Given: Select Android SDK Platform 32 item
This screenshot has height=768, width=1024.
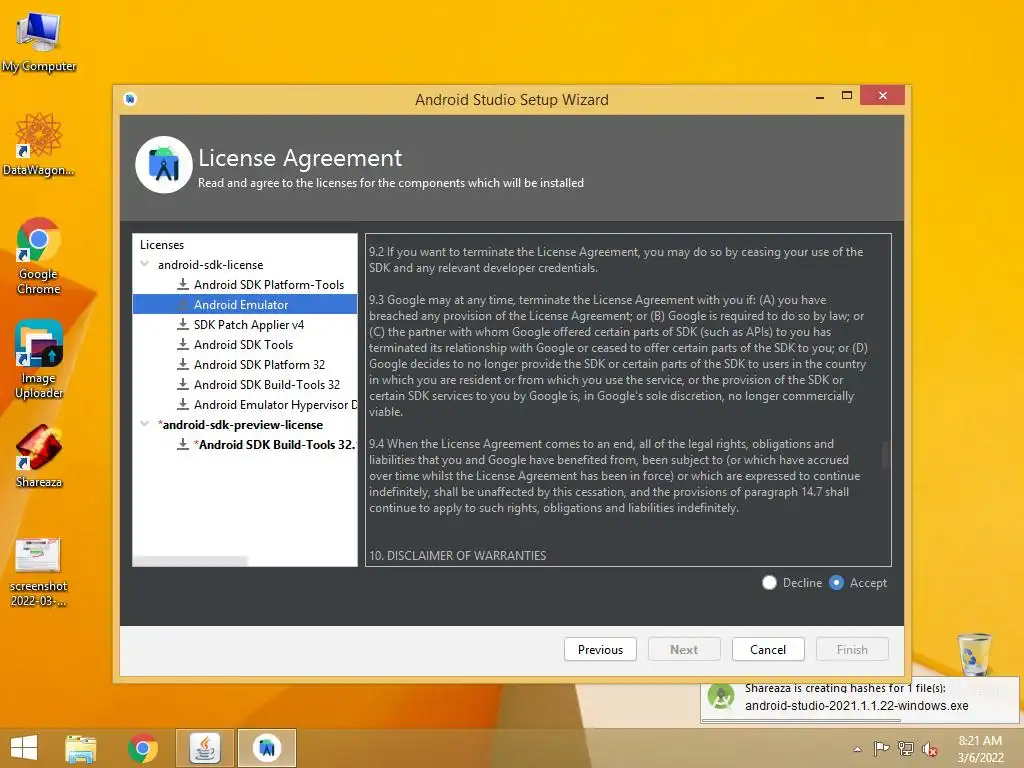Looking at the screenshot, I should click(x=259, y=364).
